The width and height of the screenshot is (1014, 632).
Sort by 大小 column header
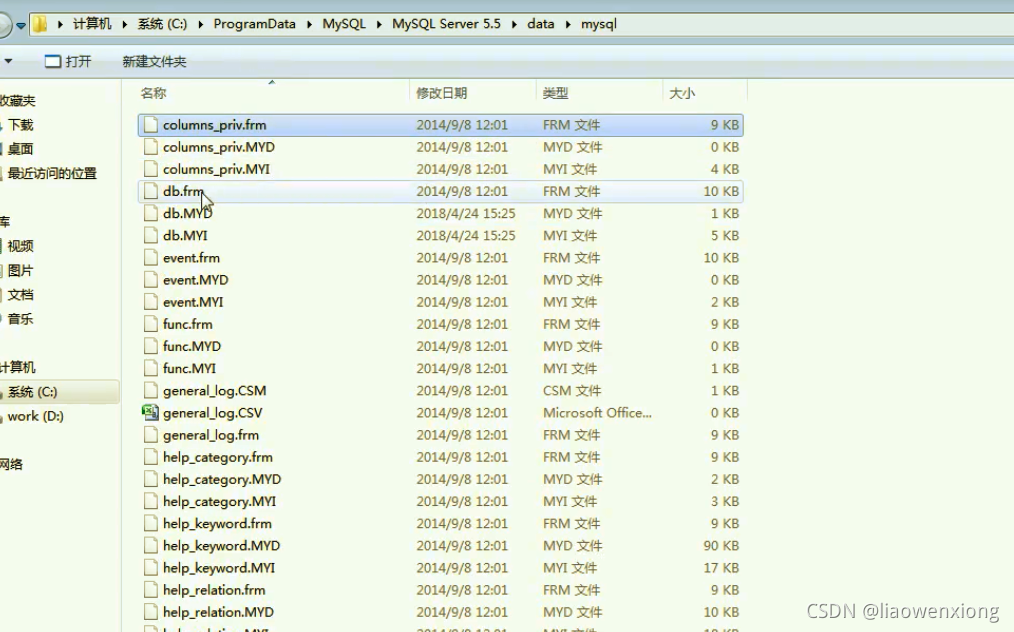point(682,93)
